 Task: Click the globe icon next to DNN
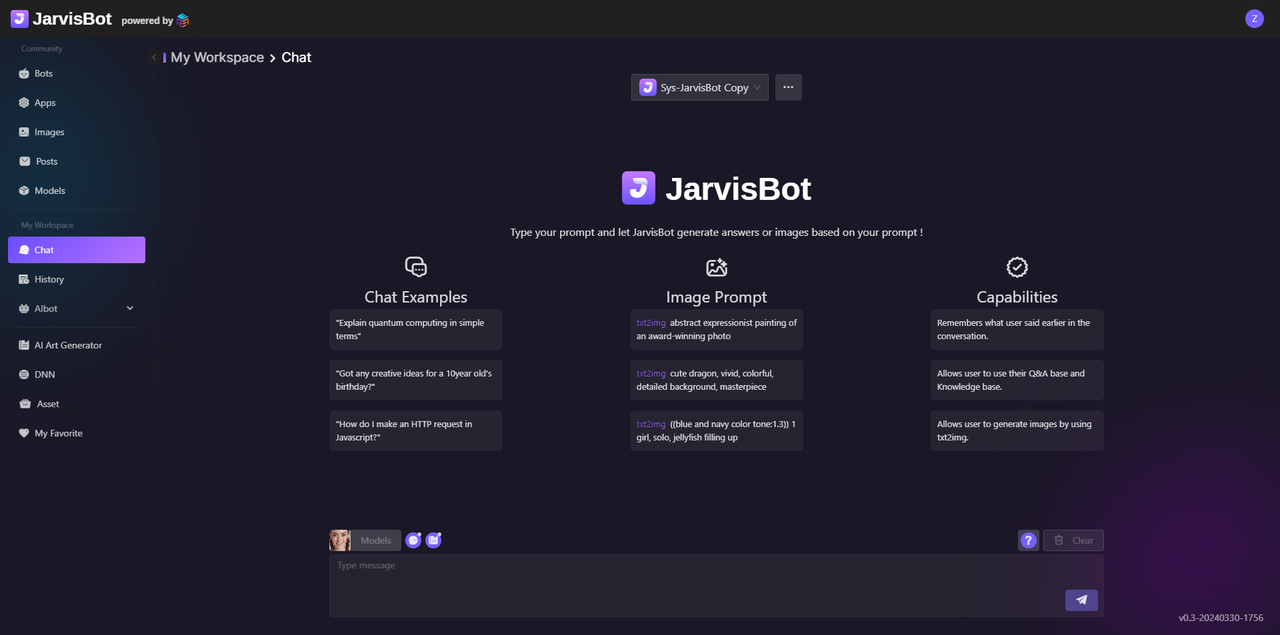(24, 374)
